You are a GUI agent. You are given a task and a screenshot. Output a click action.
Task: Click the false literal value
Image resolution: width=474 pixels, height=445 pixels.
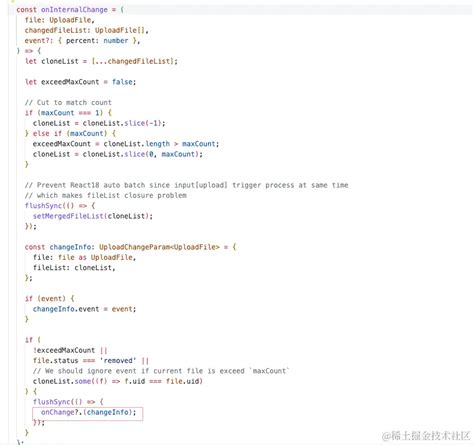[122, 82]
